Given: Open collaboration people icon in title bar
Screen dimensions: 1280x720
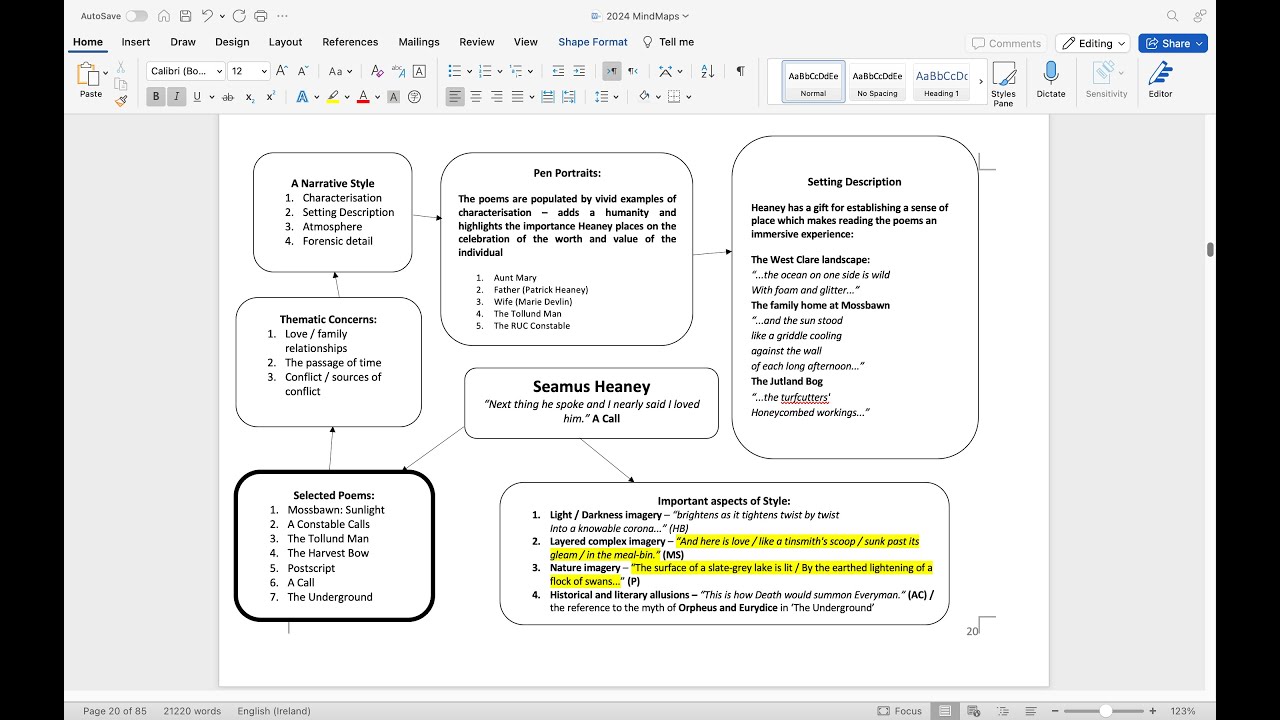Looking at the screenshot, I should 1200,16.
